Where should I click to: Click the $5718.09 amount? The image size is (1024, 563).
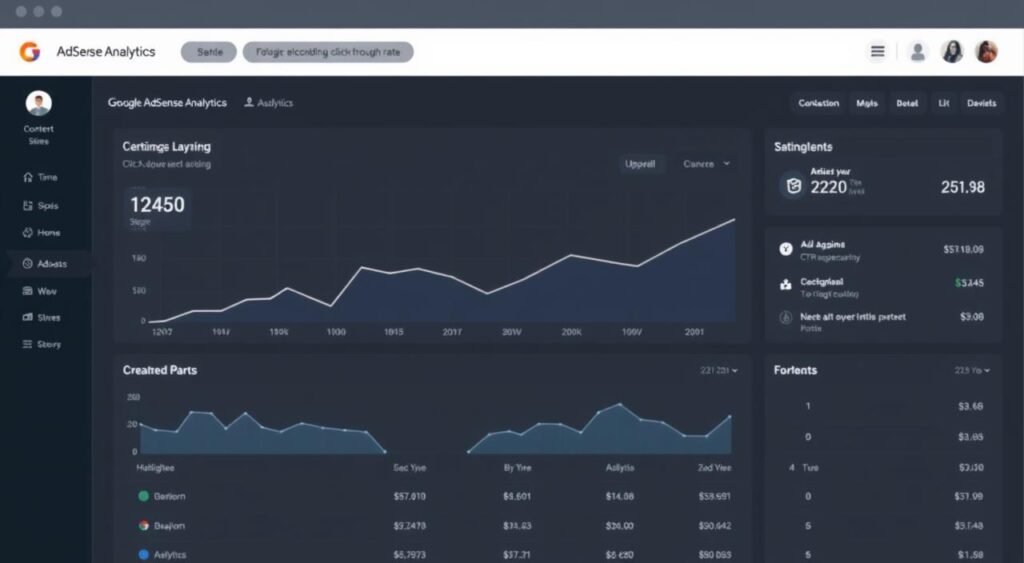click(x=963, y=249)
